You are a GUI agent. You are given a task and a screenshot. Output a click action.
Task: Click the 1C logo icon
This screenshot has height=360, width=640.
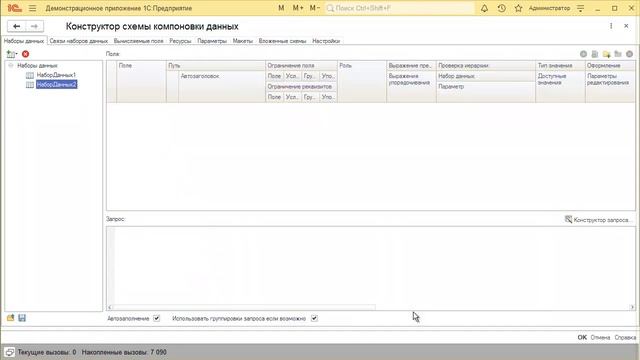point(14,8)
